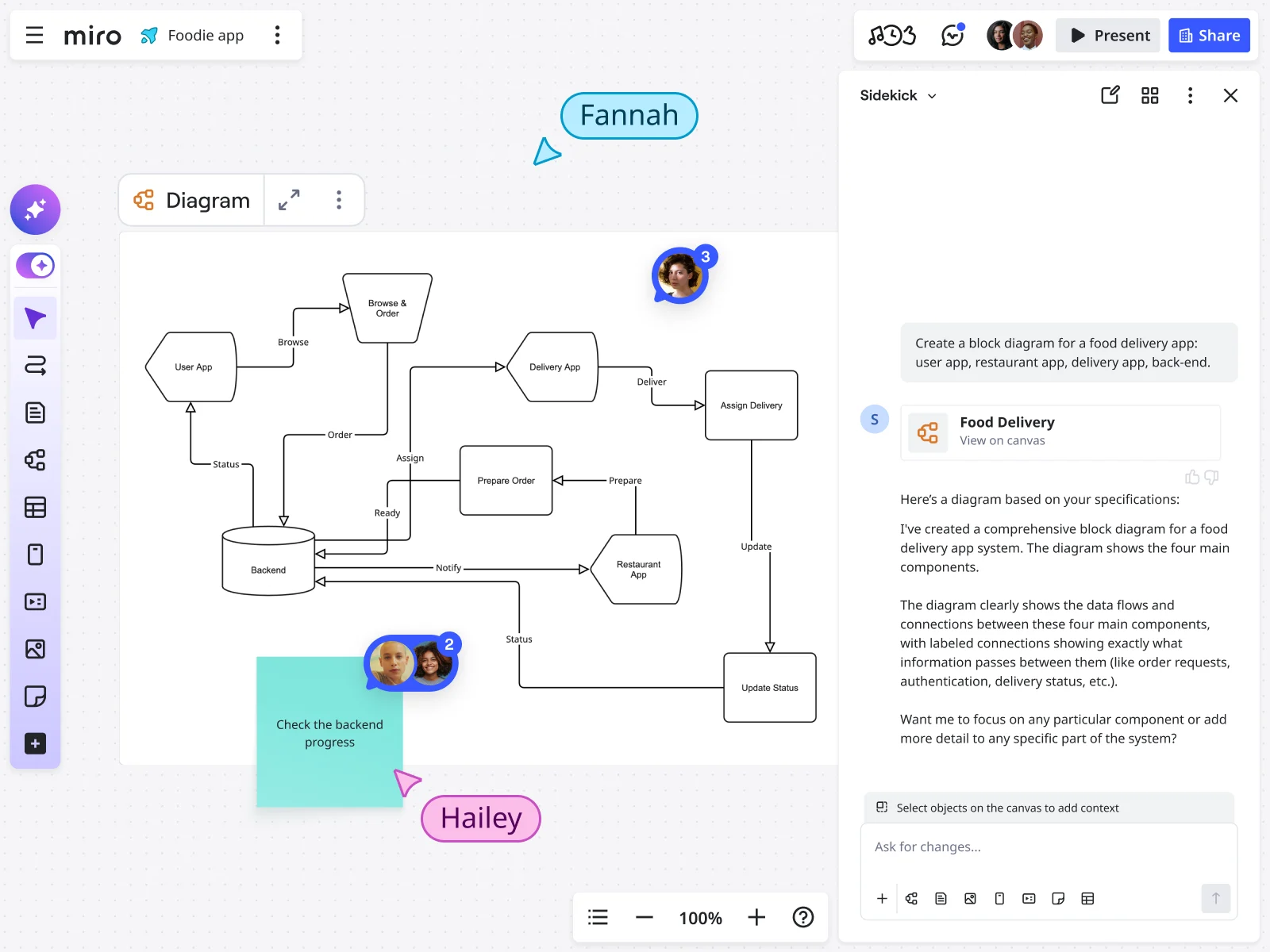Open Sidekick panel overflow menu
1270x952 pixels.
(x=1191, y=95)
